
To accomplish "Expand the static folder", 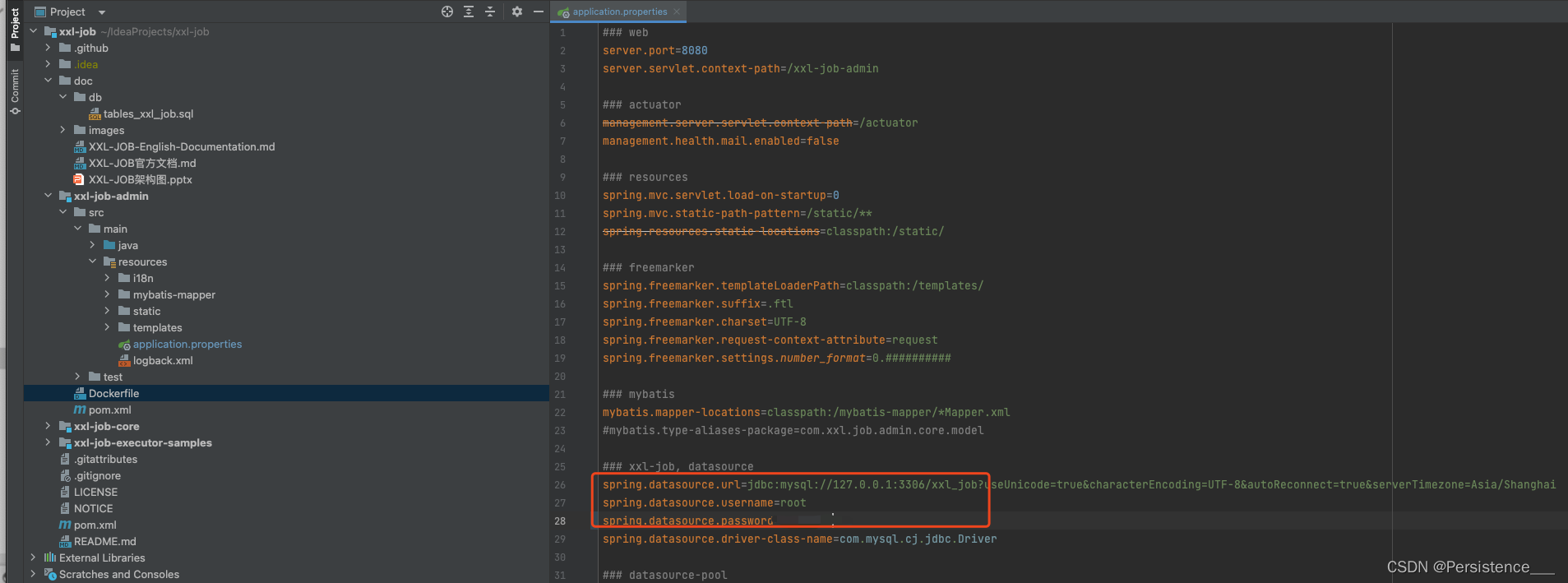I will pyautogui.click(x=108, y=311).
